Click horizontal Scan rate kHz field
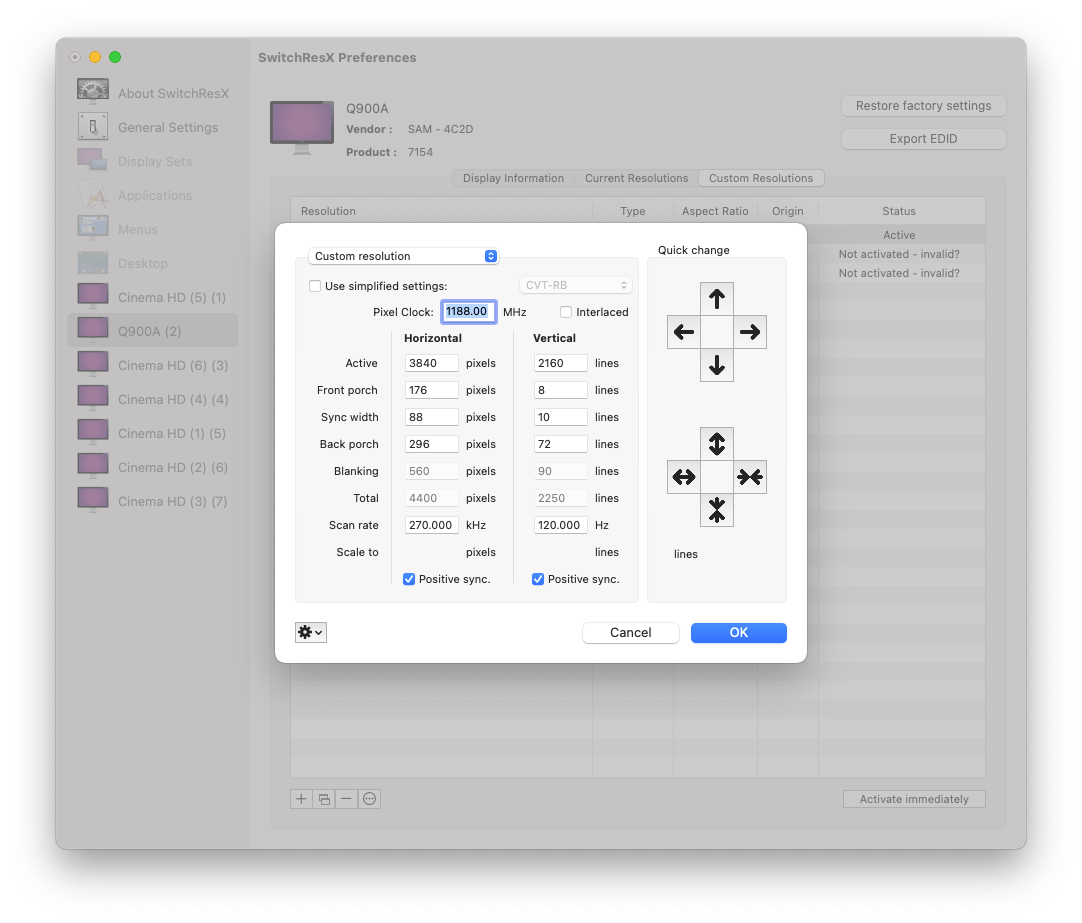The height and width of the screenshot is (923, 1082). click(431, 525)
